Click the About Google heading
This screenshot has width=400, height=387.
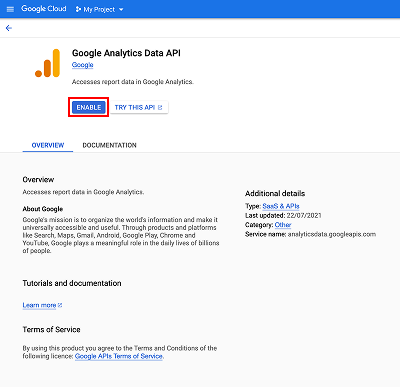[43, 209]
